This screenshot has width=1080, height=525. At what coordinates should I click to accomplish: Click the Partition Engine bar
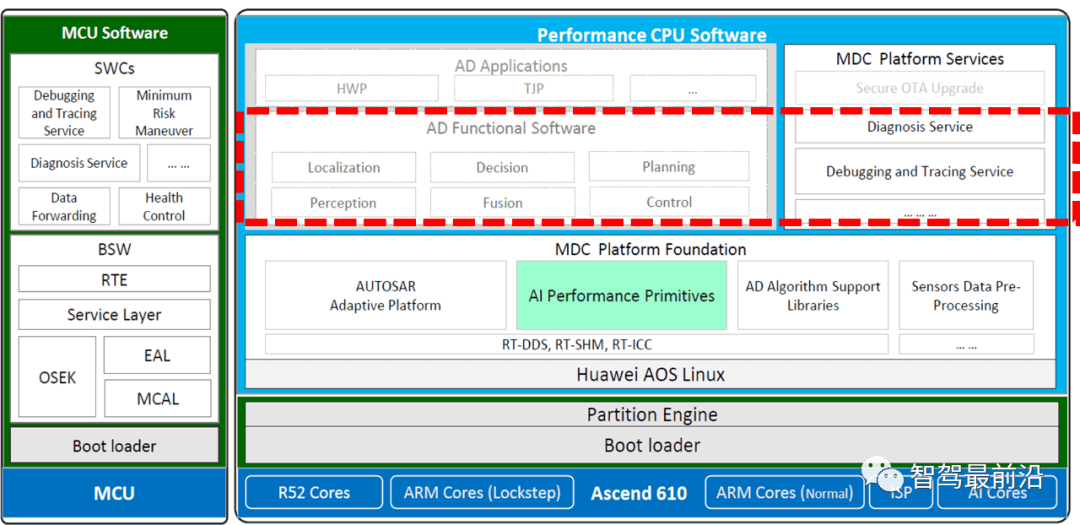click(x=652, y=414)
